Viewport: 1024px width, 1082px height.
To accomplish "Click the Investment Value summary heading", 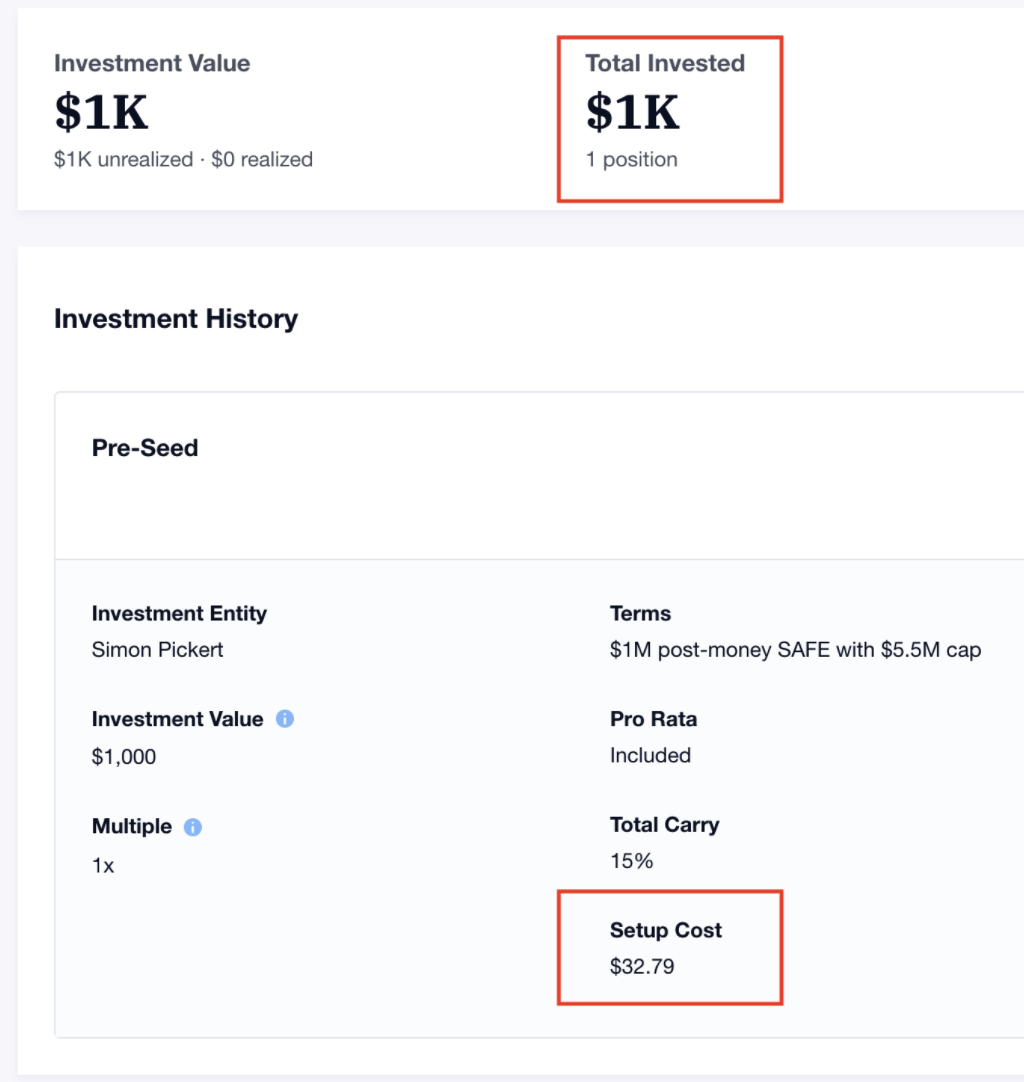I will pos(152,63).
